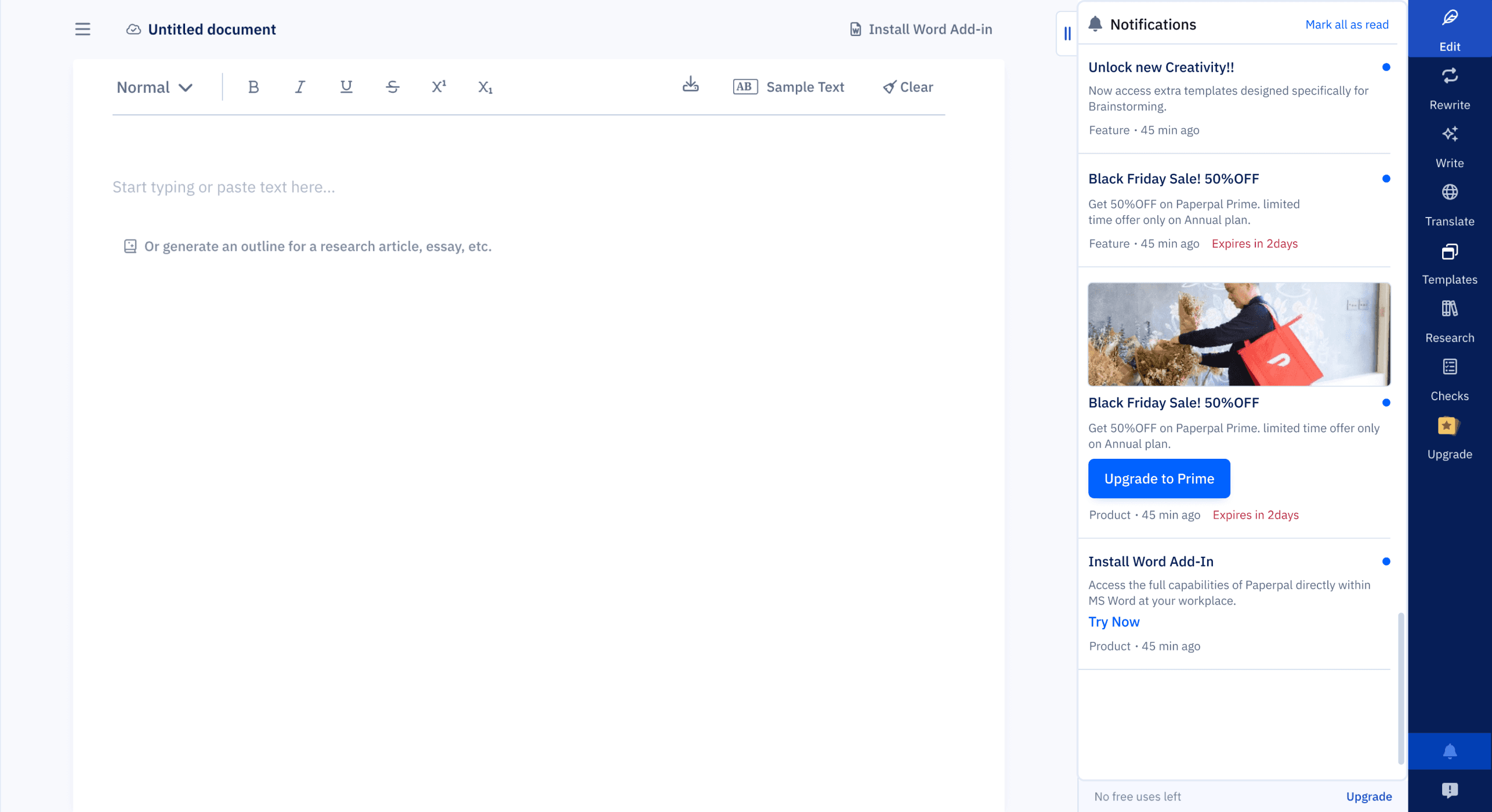Open the notifications bell in sidebar
Image resolution: width=1492 pixels, height=812 pixels.
(x=1449, y=752)
